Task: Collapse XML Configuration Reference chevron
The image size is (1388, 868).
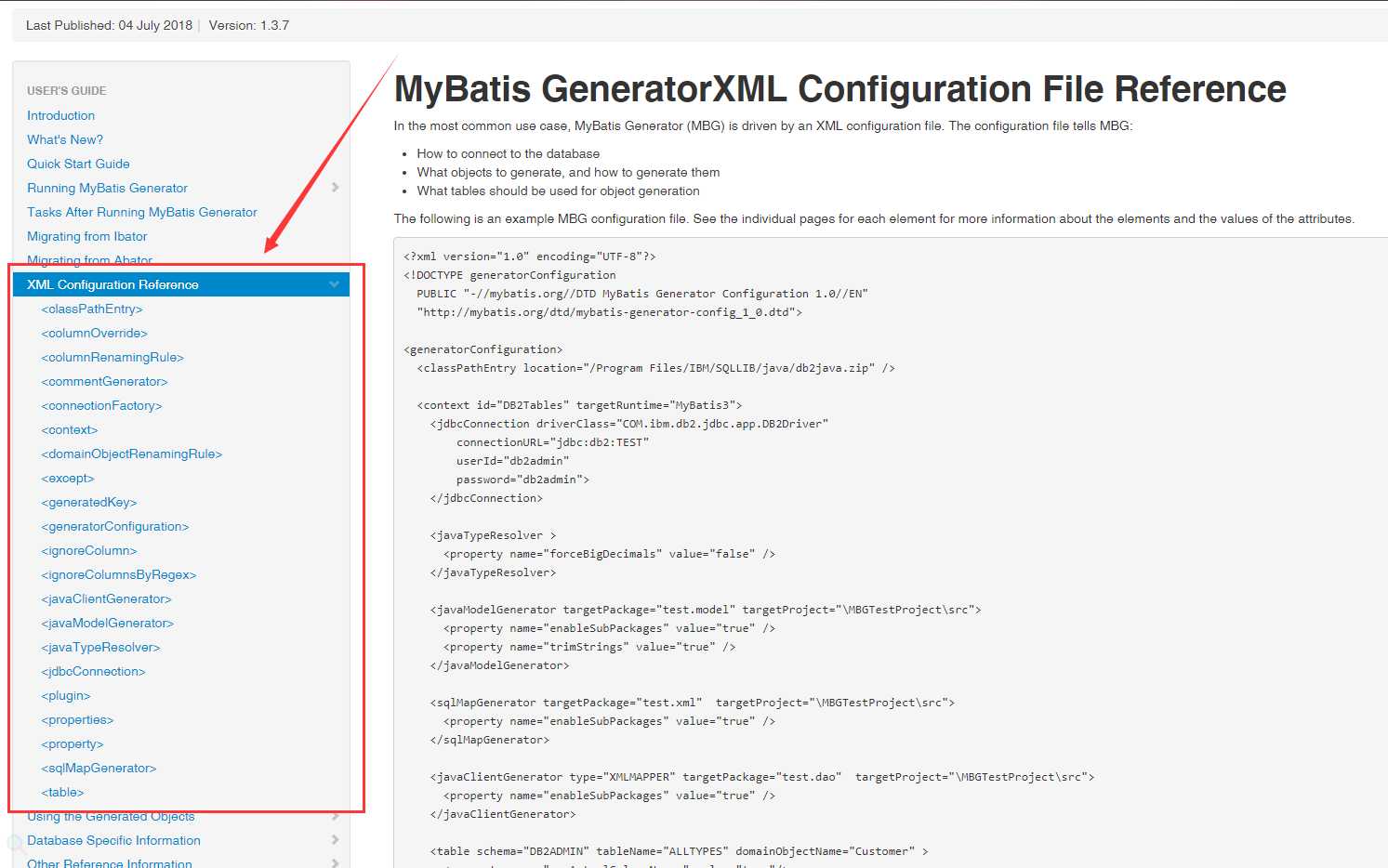Action: tap(334, 284)
